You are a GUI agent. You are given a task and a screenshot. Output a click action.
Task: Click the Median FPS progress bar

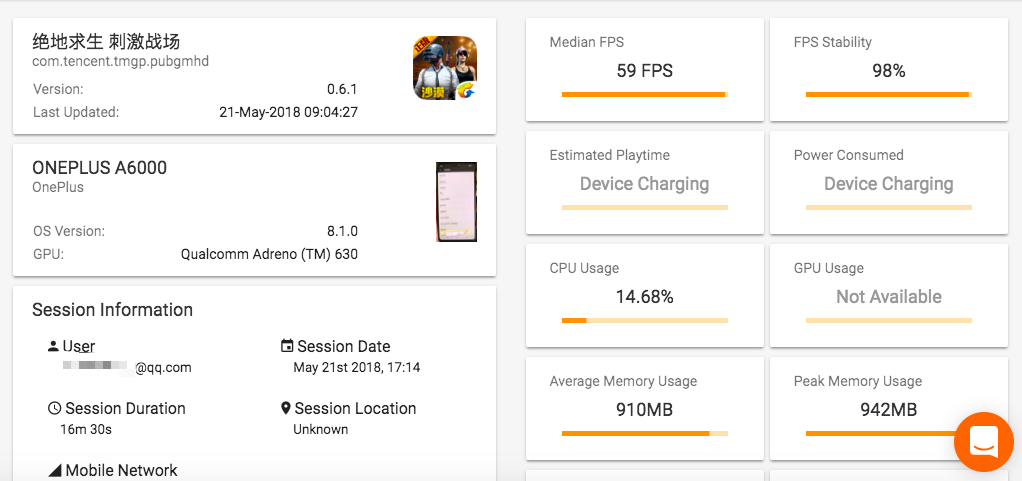click(644, 95)
